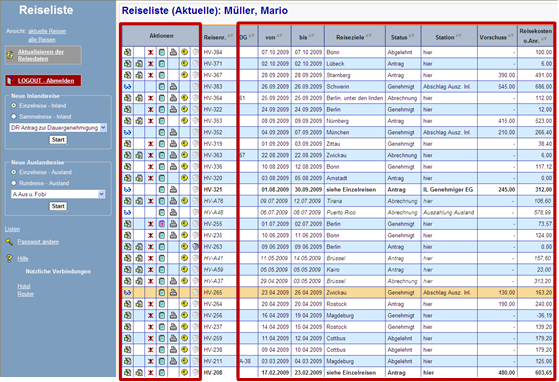Click Vorschuss value 545,00 in HV-383 row

(x=506, y=87)
